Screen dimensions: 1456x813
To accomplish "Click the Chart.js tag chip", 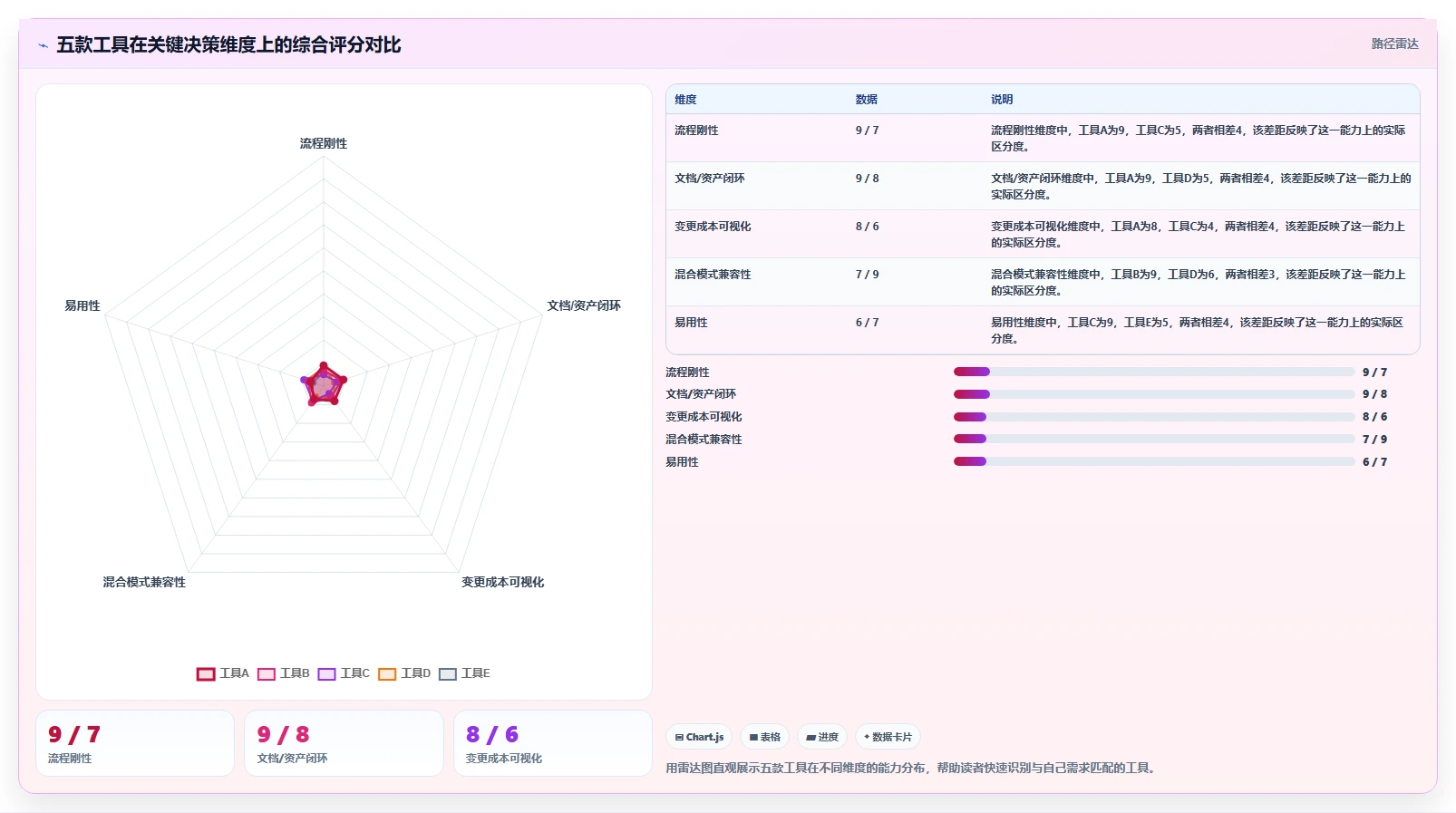I will click(699, 737).
